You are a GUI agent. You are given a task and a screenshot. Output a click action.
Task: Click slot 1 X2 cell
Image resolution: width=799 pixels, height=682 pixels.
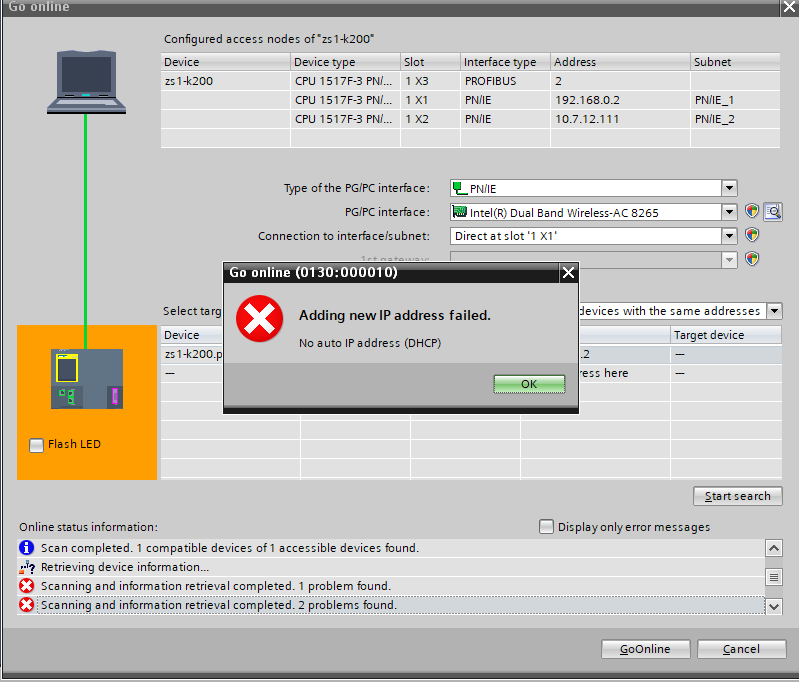point(431,119)
